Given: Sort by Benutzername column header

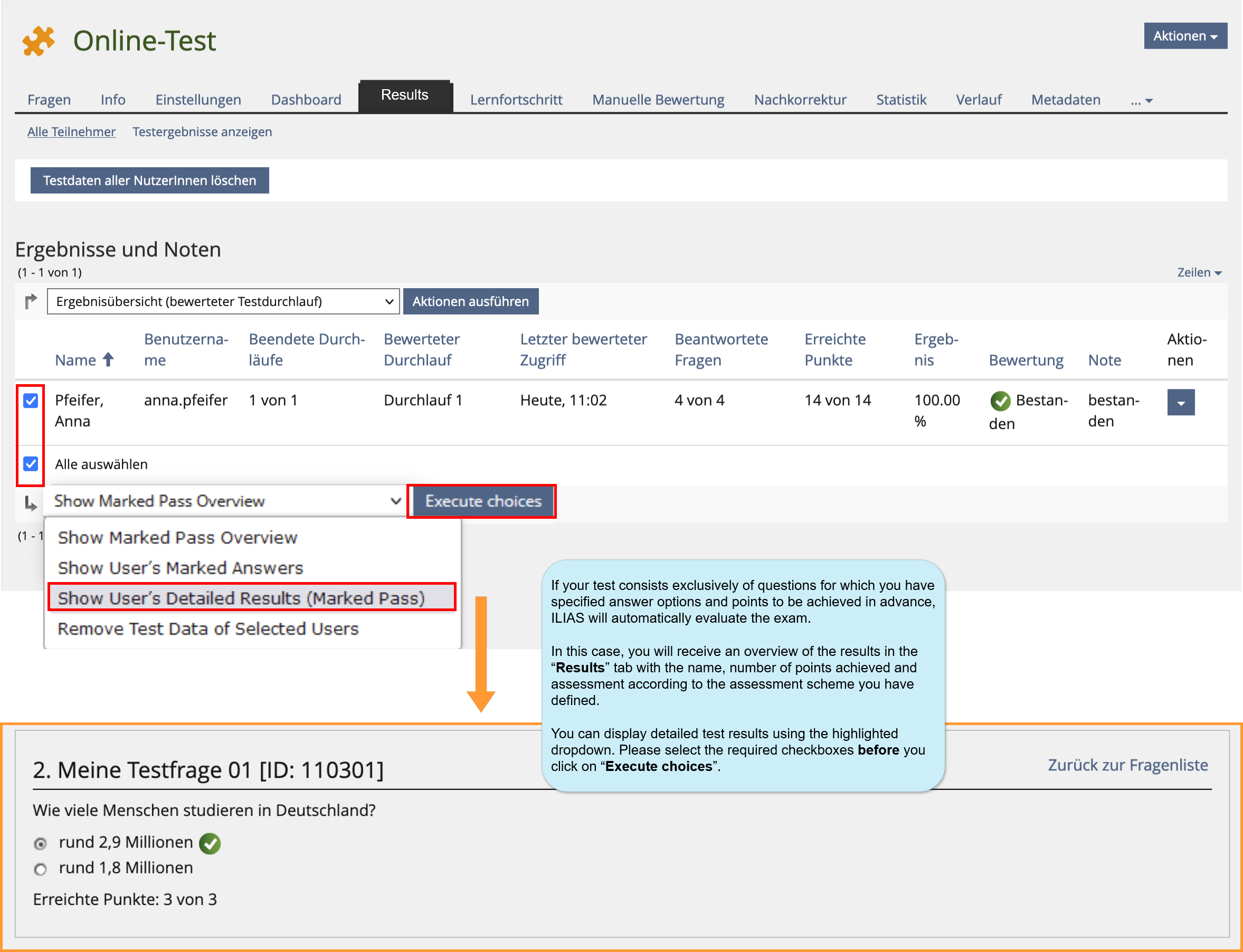Looking at the screenshot, I should click(186, 350).
